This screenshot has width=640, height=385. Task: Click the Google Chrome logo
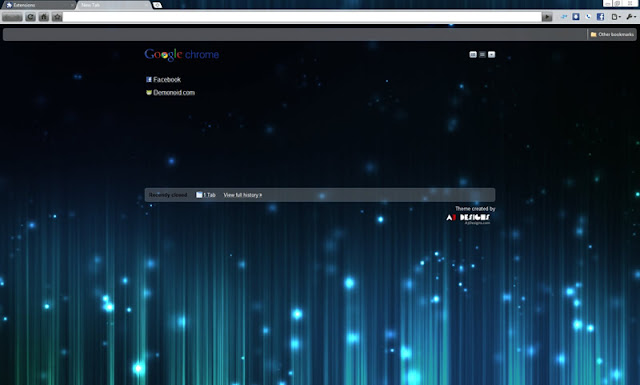click(182, 55)
